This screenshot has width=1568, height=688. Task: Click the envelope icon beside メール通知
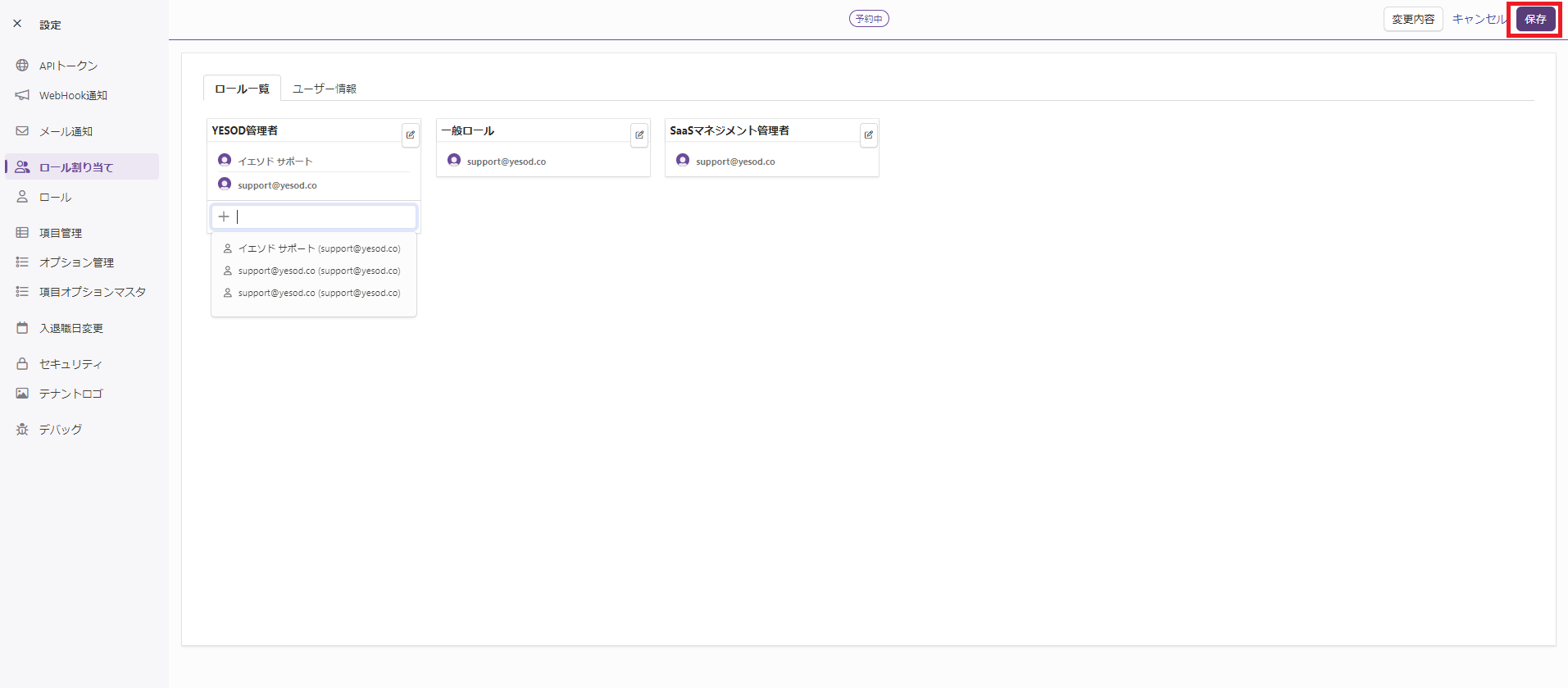click(22, 131)
